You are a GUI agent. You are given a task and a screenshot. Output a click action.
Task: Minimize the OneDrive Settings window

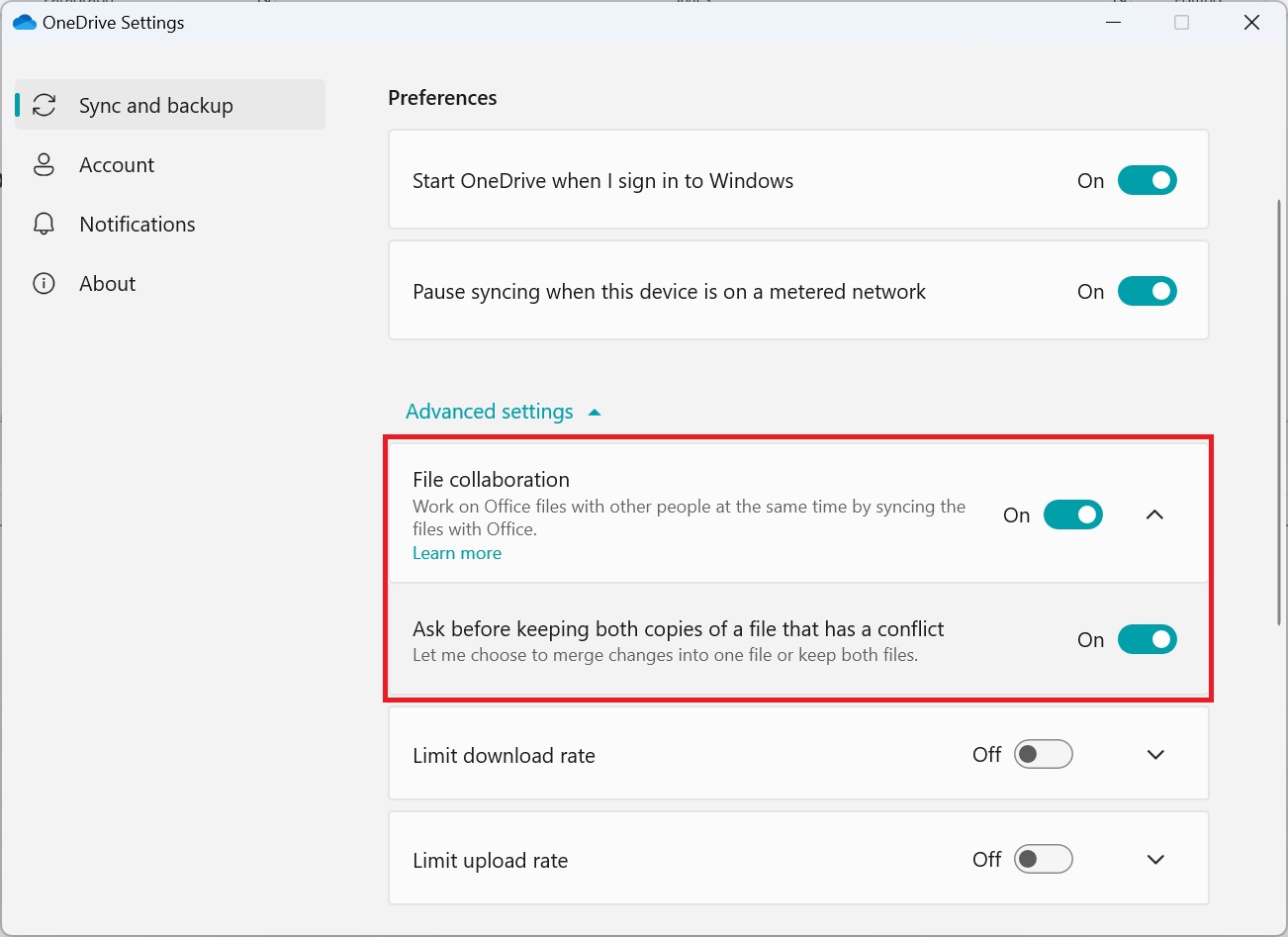click(1116, 22)
